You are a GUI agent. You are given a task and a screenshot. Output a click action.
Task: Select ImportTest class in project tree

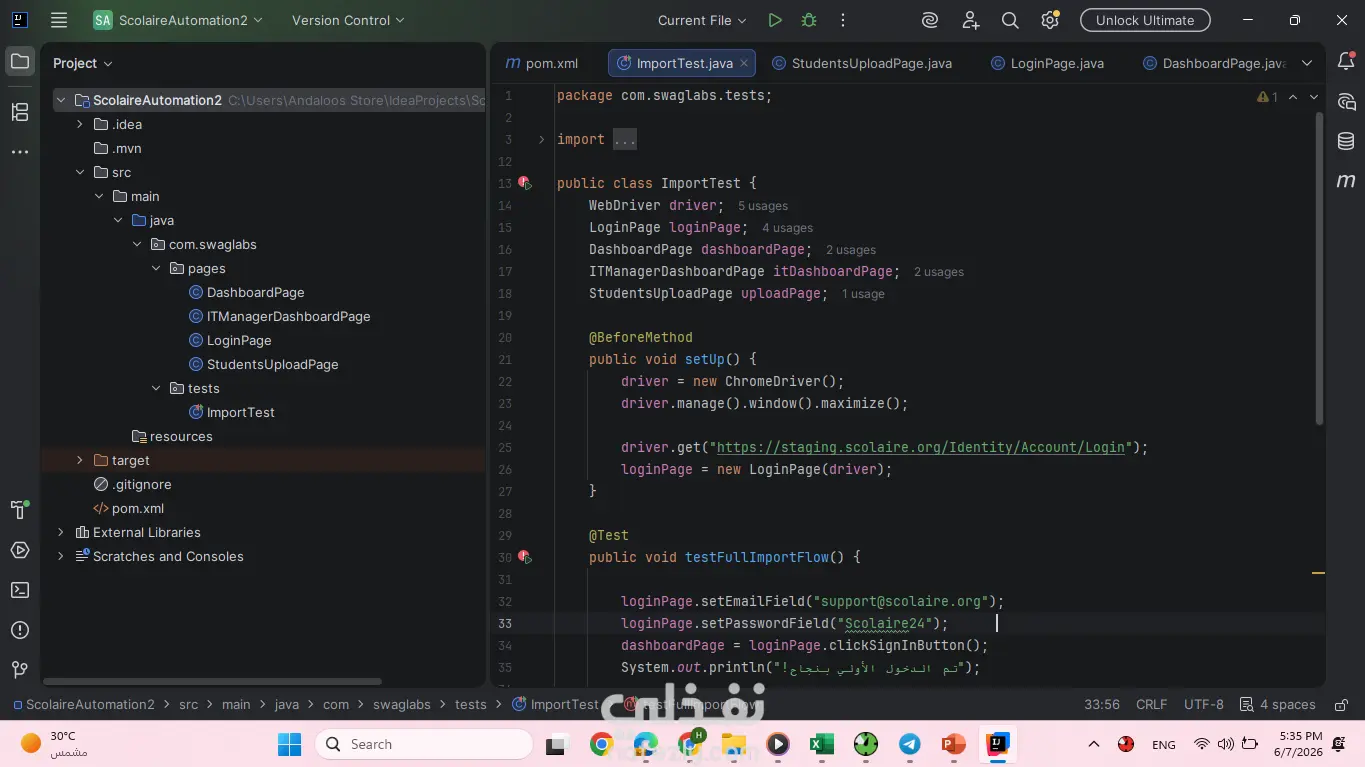232,412
